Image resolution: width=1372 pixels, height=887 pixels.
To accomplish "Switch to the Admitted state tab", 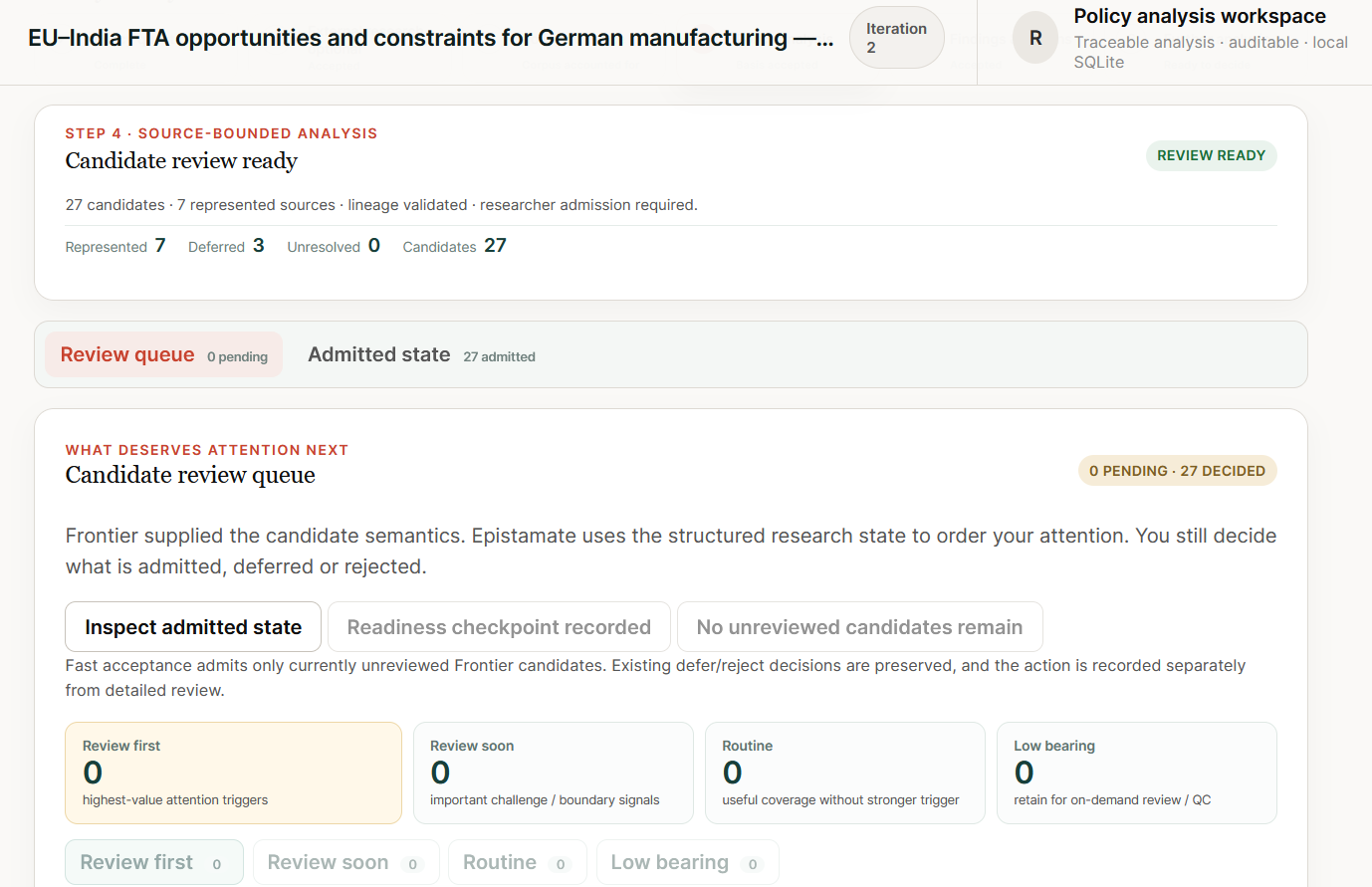I will tap(421, 354).
